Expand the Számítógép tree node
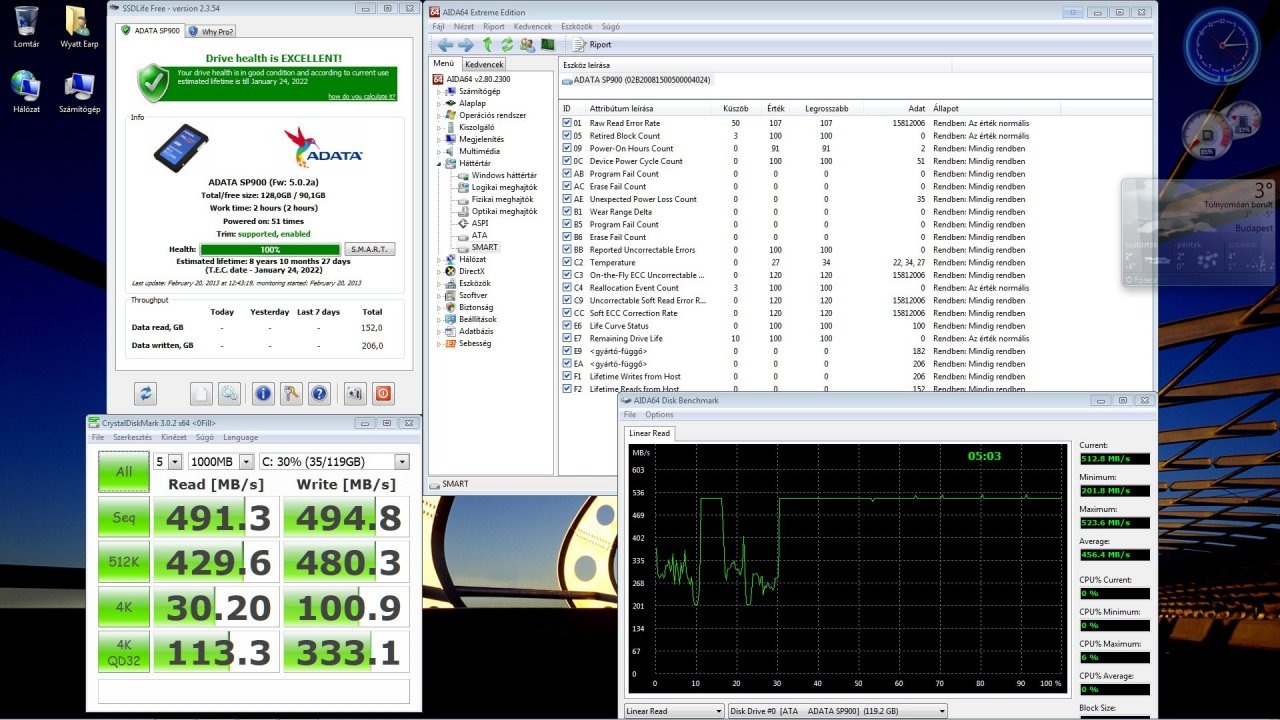This screenshot has height=720, width=1280. pyautogui.click(x=438, y=91)
